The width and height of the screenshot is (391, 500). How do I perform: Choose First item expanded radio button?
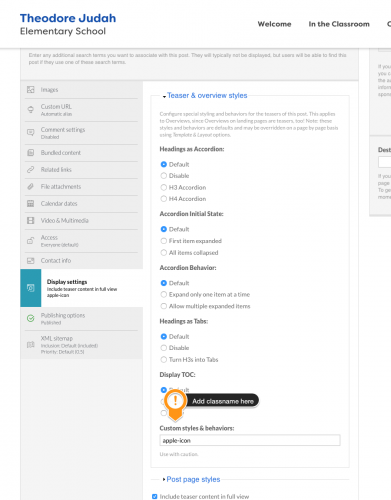pos(164,241)
